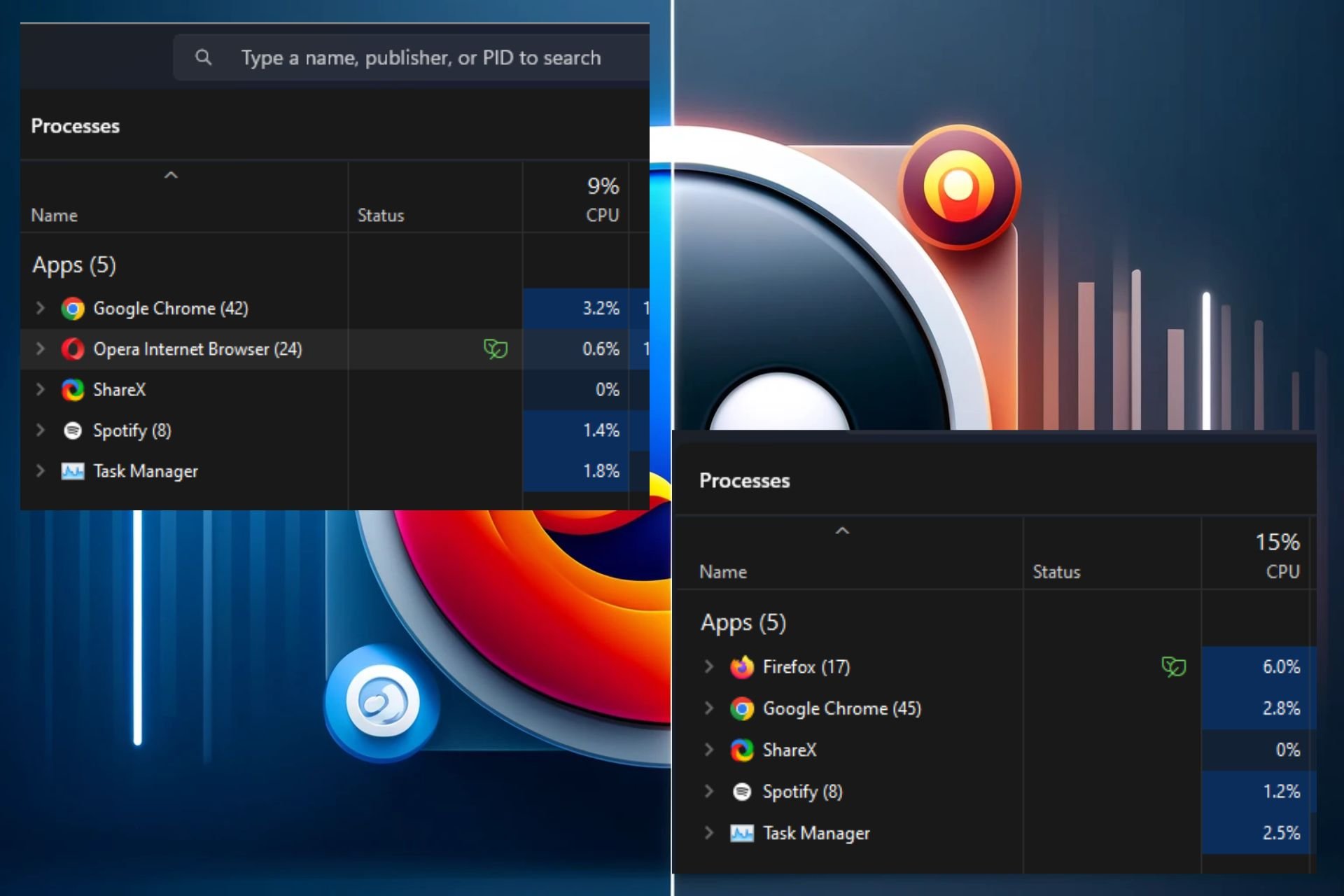
Task: Focus the name, publisher, or PID search field
Action: [420, 57]
